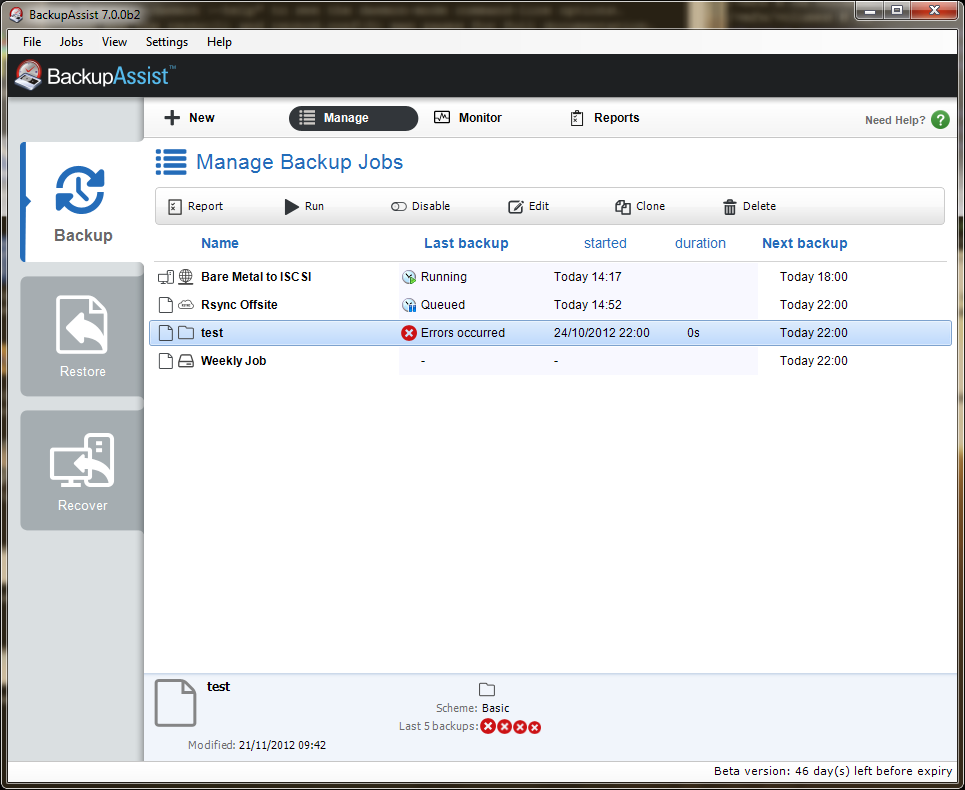Click the Manage Backup Jobs list icon
The width and height of the screenshot is (965, 790).
tap(170, 162)
